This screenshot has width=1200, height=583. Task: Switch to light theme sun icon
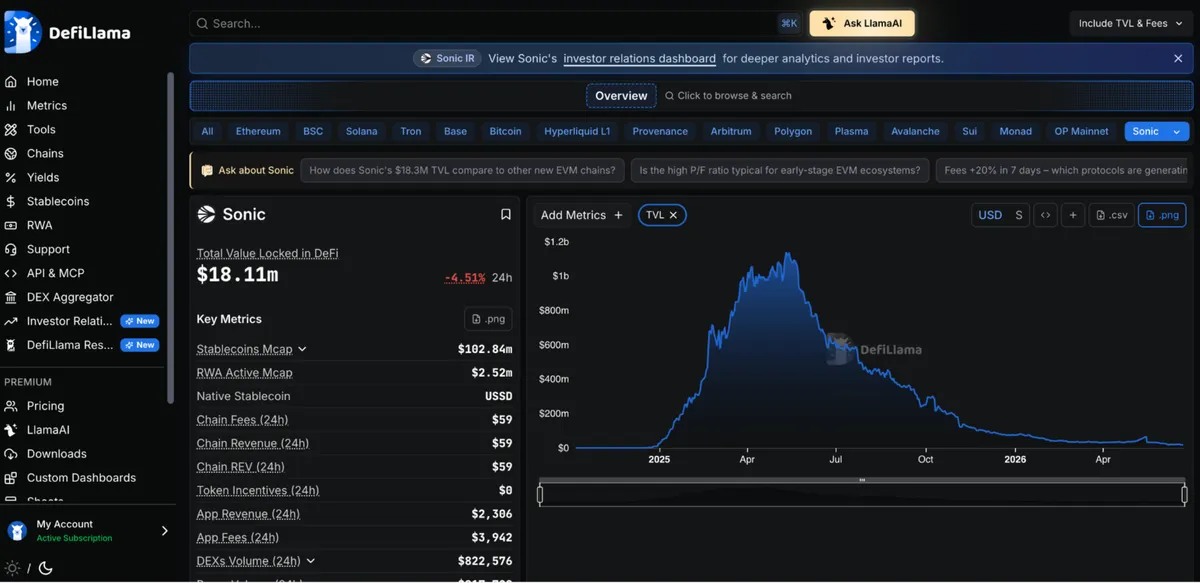coord(12,568)
